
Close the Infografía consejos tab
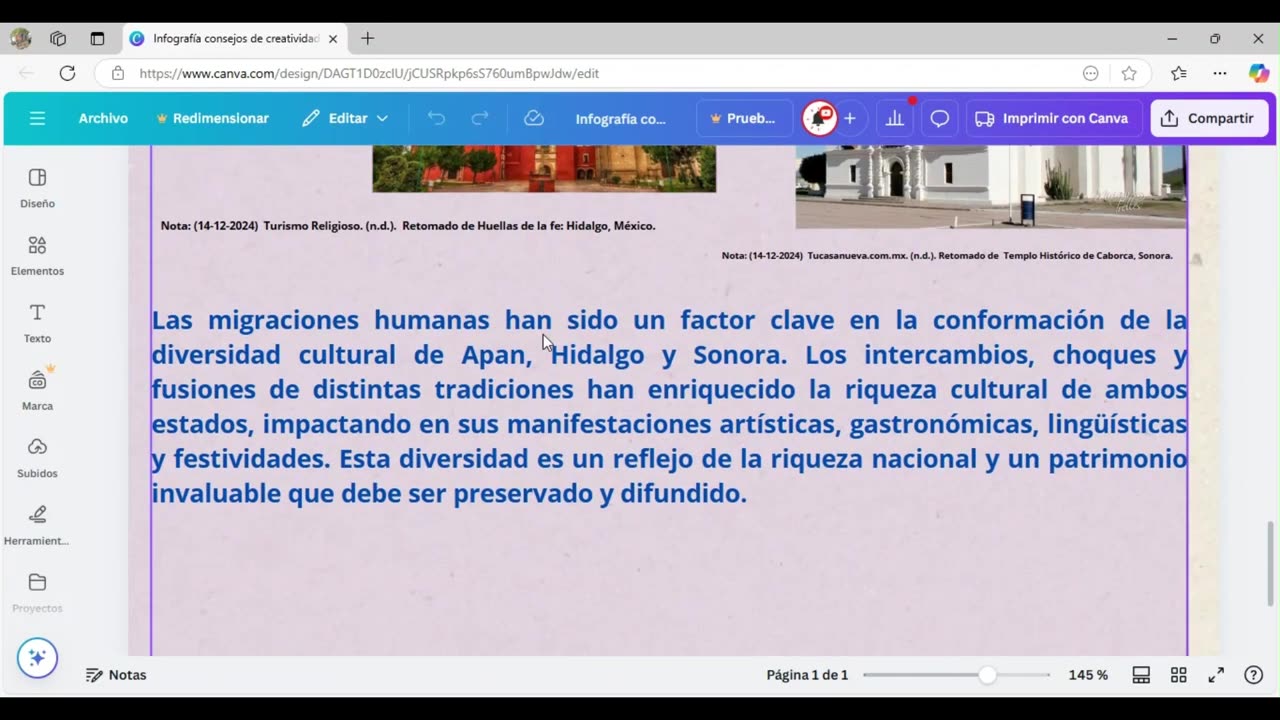point(333,38)
